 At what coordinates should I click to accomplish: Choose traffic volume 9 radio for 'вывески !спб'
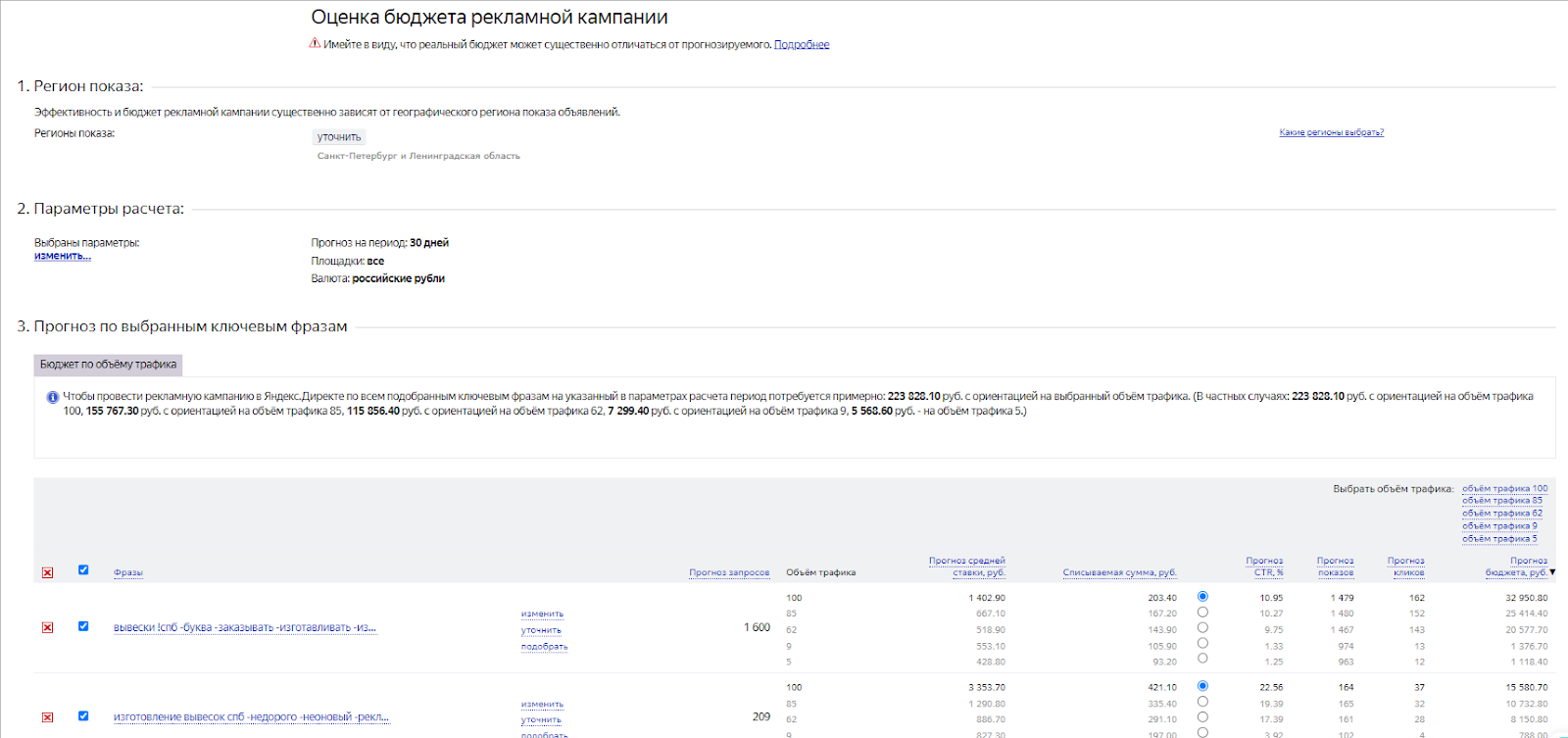point(1202,643)
